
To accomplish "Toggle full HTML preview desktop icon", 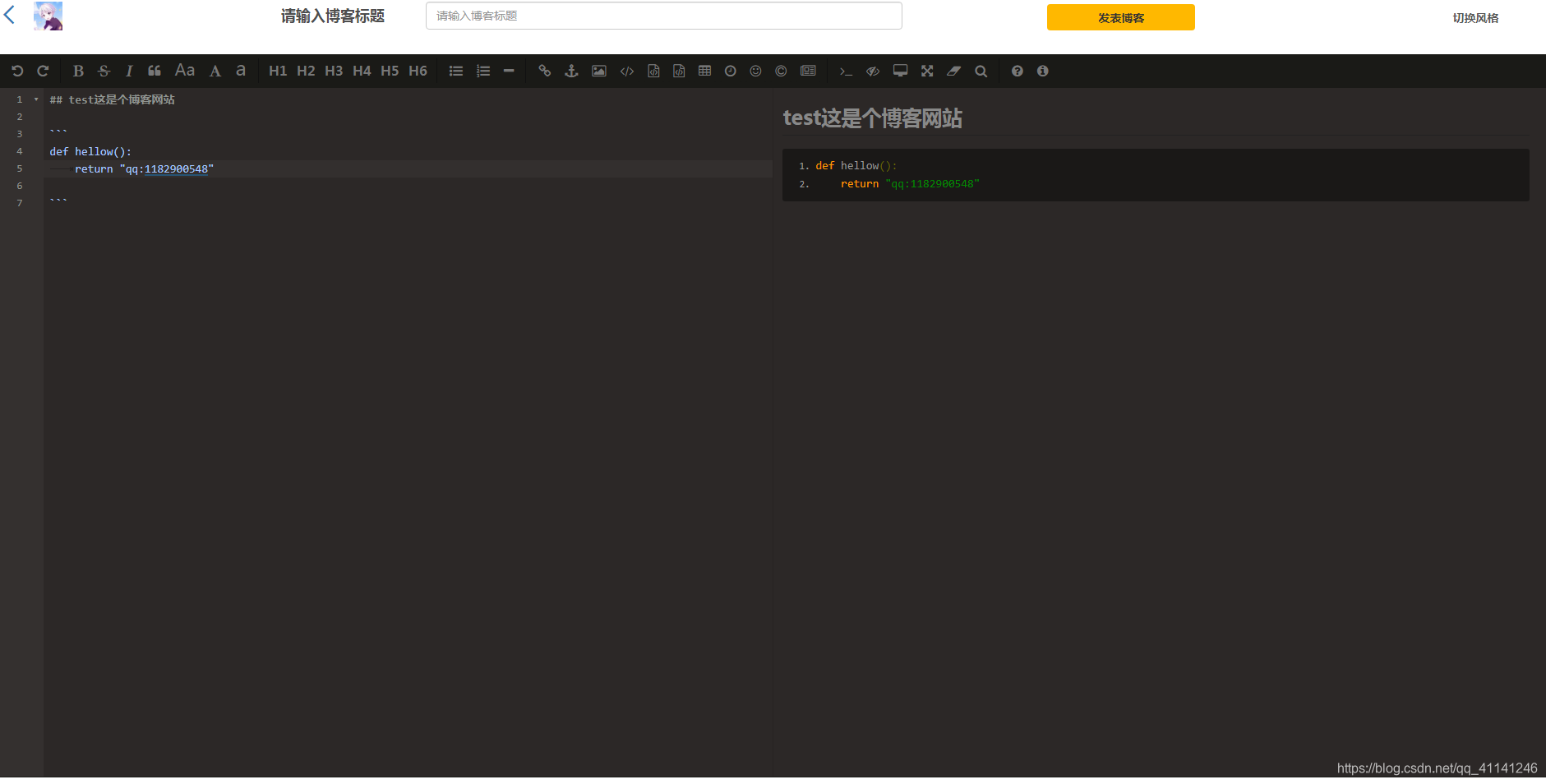I will (x=901, y=71).
